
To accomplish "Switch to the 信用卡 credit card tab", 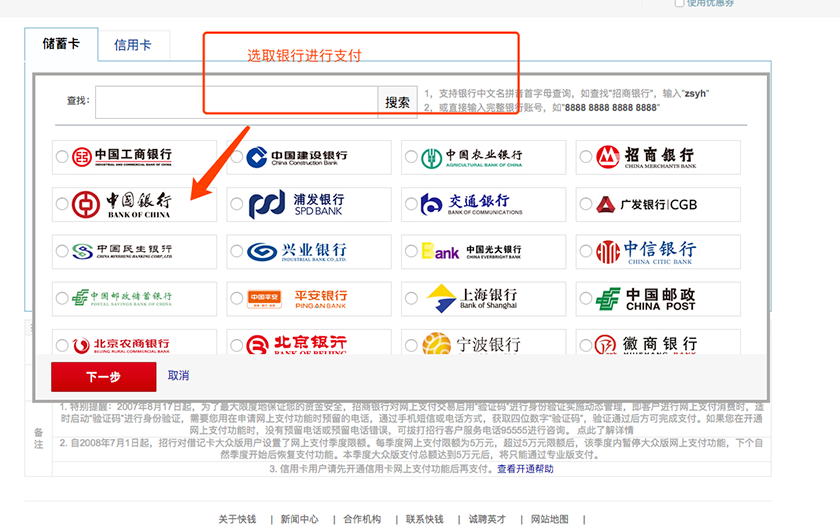I will 132,45.
